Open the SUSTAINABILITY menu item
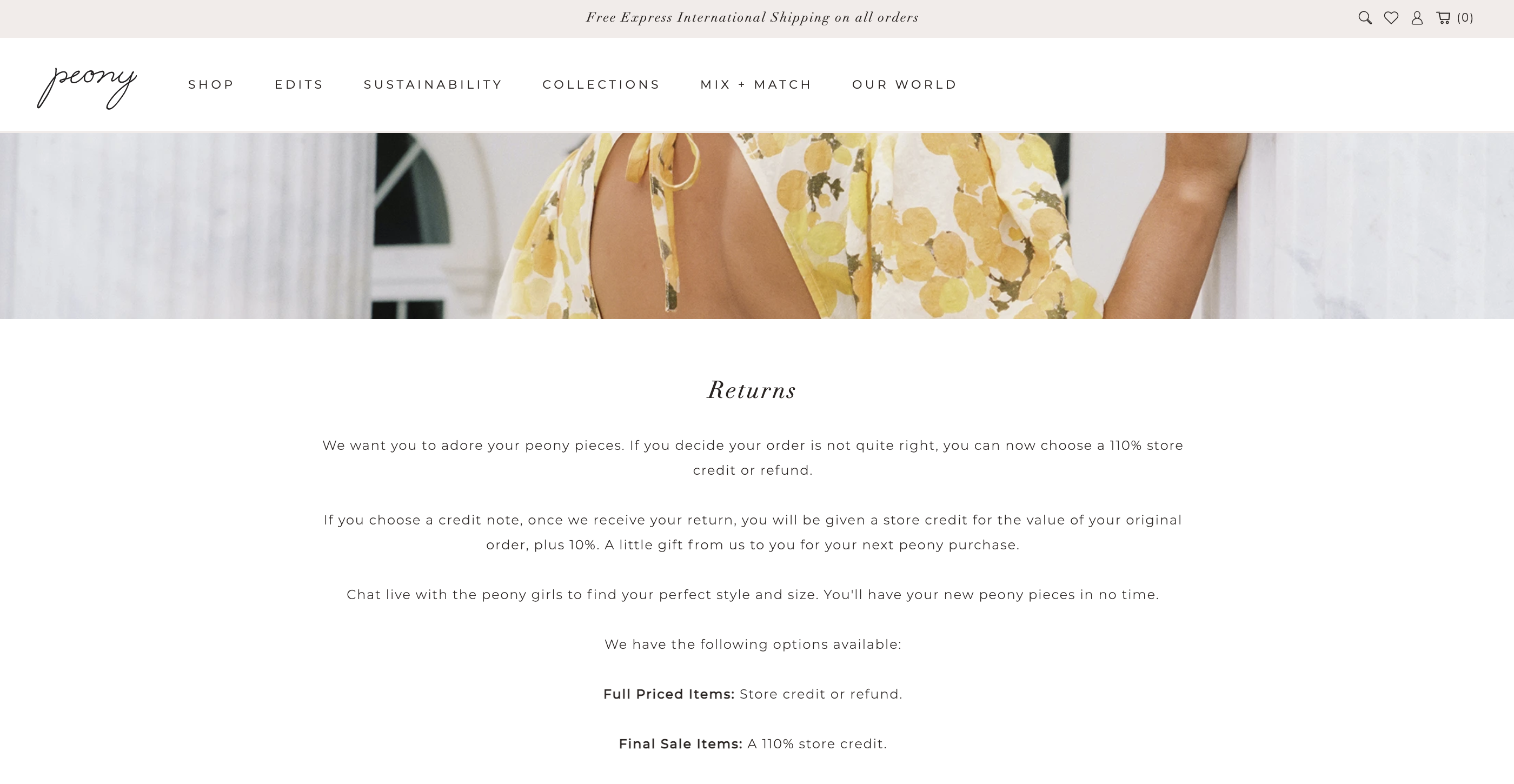1514x784 pixels. click(433, 85)
